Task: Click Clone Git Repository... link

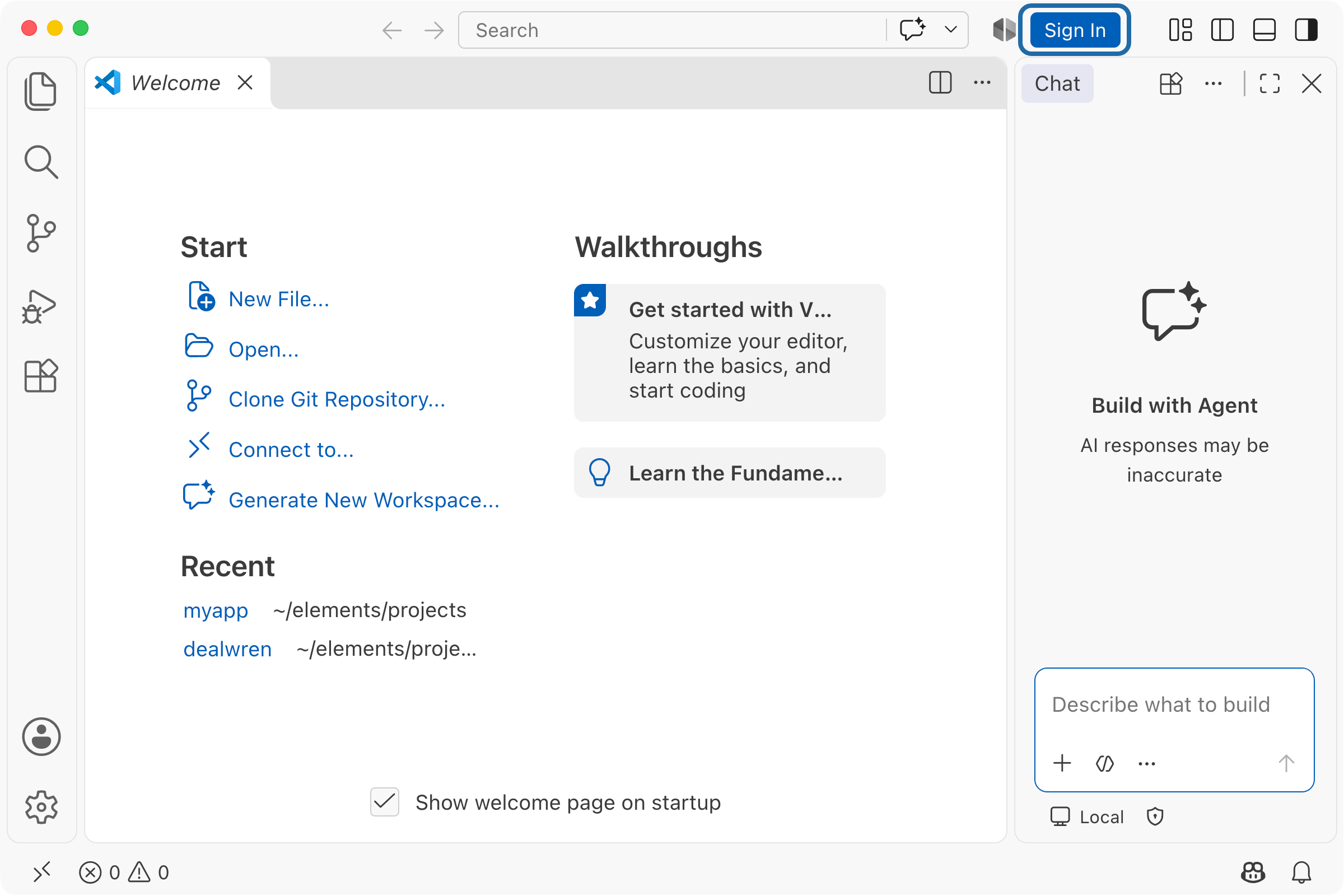Action: (x=337, y=399)
